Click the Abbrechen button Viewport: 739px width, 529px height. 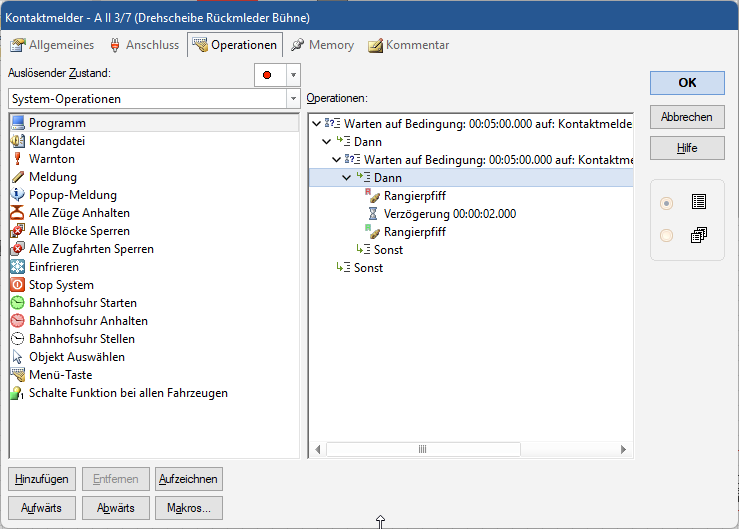[686, 117]
